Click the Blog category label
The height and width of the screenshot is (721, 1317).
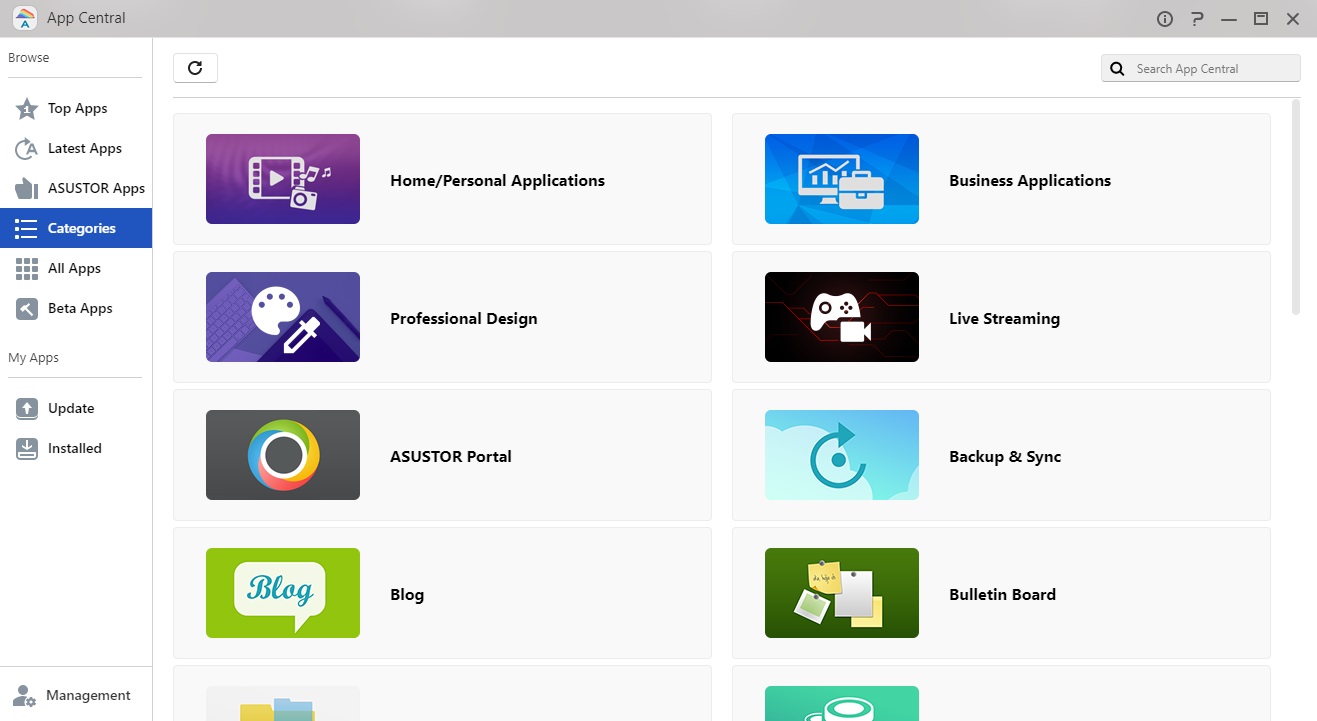click(x=407, y=595)
